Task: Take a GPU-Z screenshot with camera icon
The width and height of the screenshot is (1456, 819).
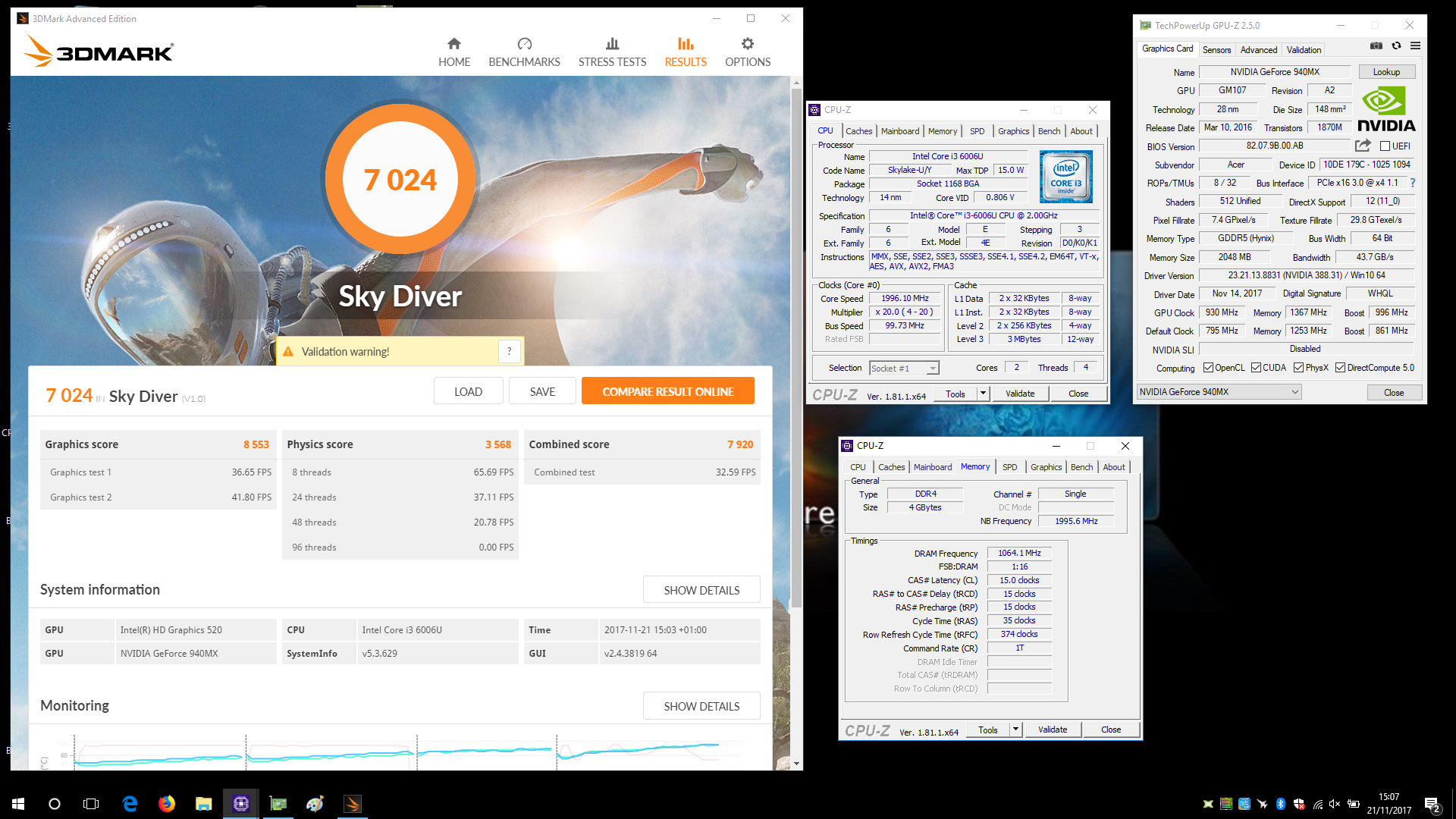Action: [x=1376, y=46]
